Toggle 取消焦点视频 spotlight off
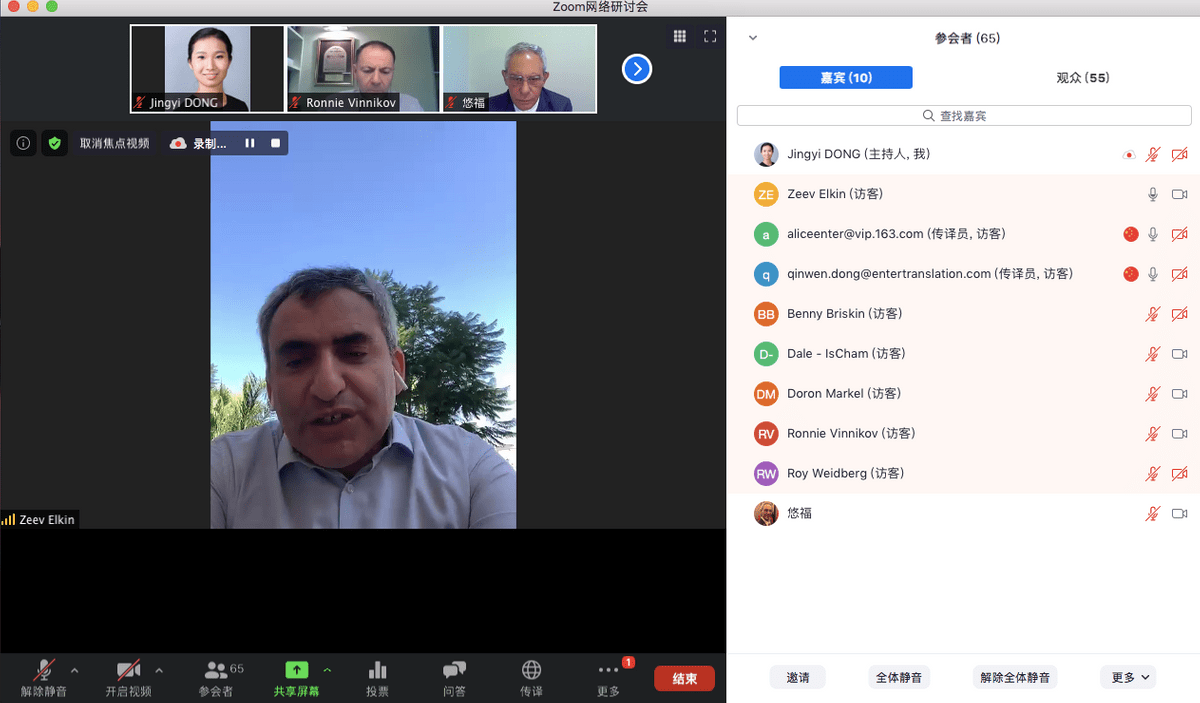The width and height of the screenshot is (1200, 703). click(115, 143)
